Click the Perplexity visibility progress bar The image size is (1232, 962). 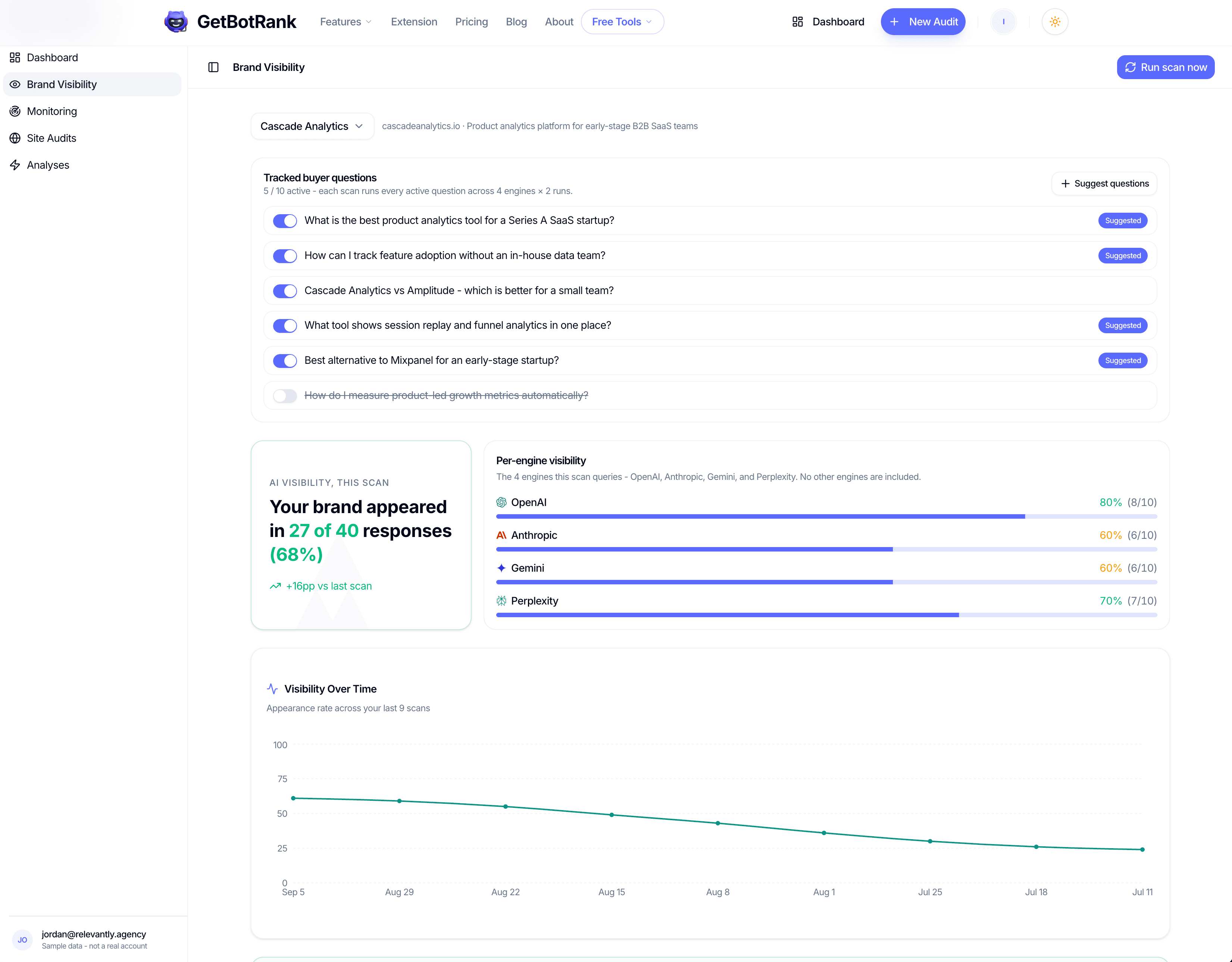tap(826, 615)
